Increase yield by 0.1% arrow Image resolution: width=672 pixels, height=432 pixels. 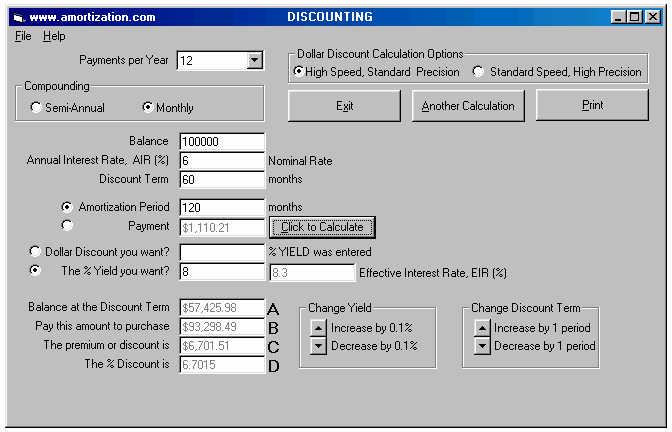317,328
